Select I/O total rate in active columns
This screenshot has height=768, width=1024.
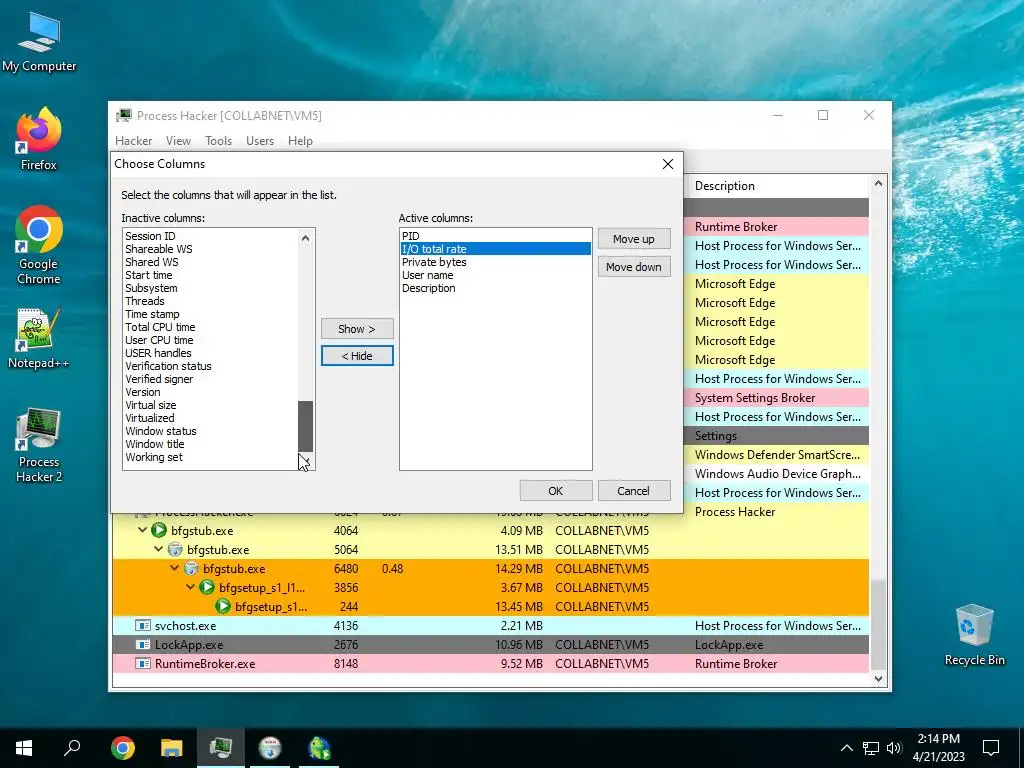pyautogui.click(x=495, y=249)
